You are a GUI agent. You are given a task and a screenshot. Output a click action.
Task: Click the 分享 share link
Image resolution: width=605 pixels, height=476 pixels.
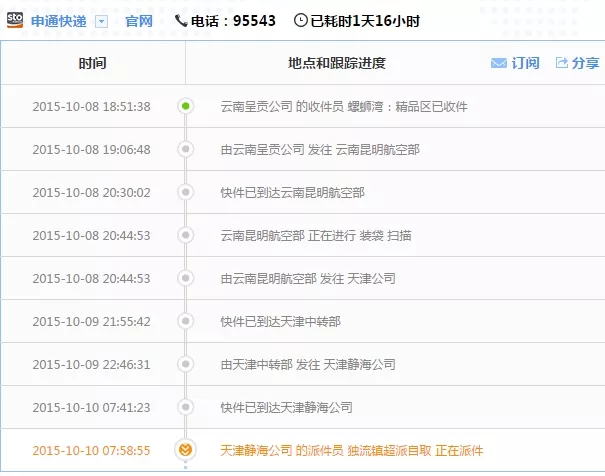point(585,63)
